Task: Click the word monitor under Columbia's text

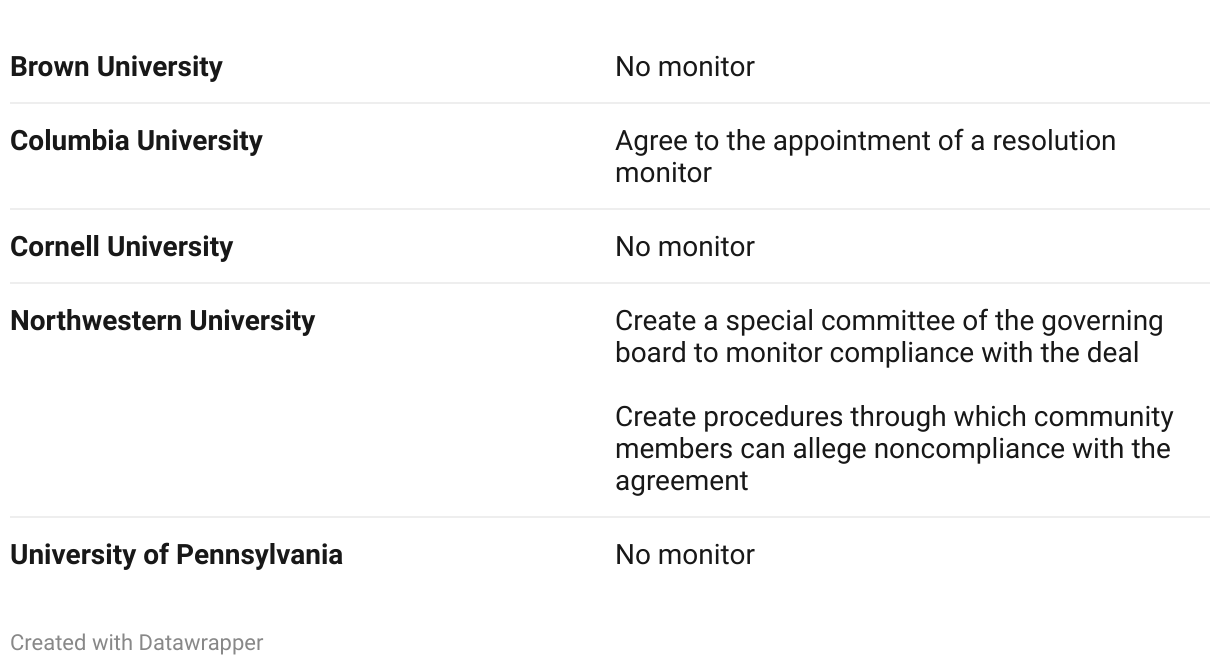Action: [663, 173]
